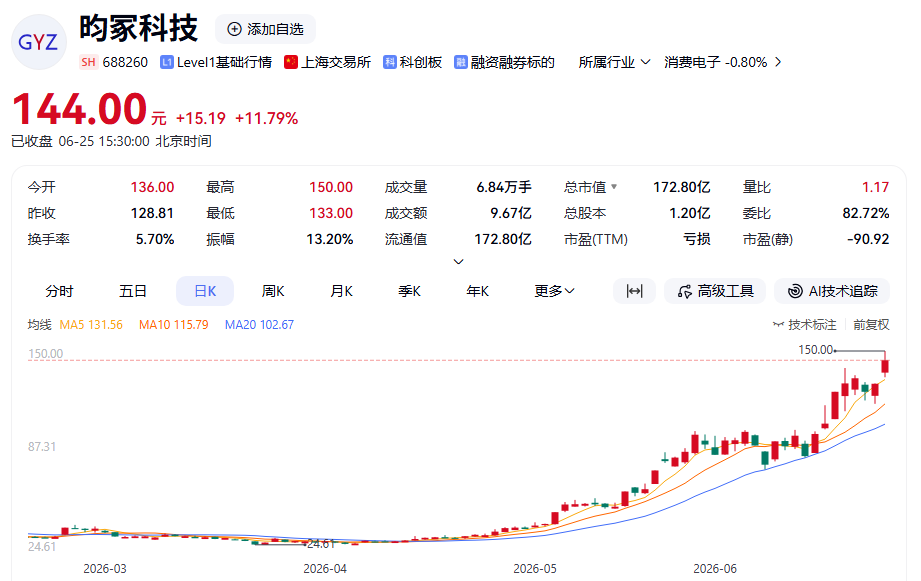This screenshot has width=921, height=581.
Task: Select the 月K chart tab
Action: pyautogui.click(x=341, y=291)
